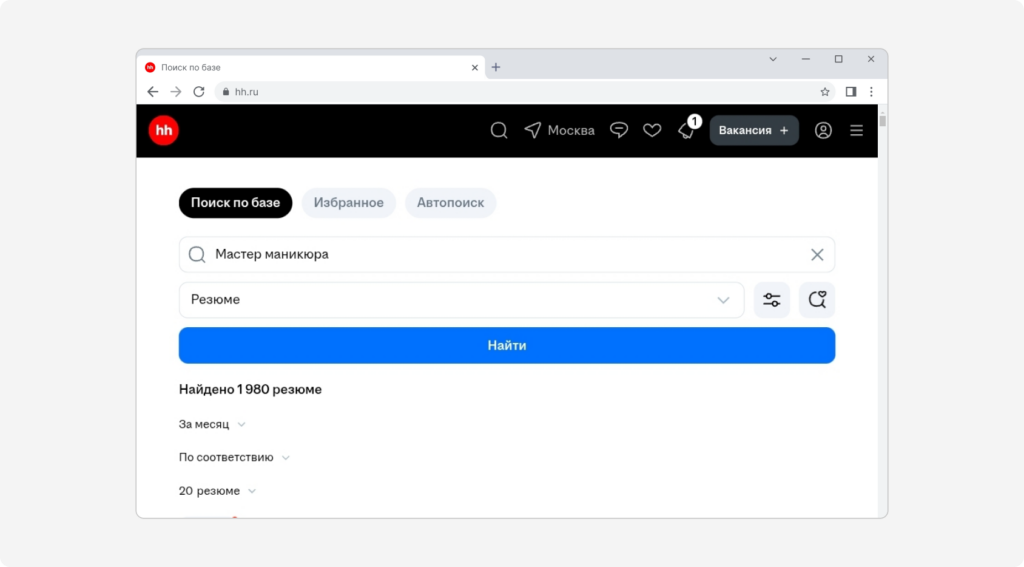The height and width of the screenshot is (567, 1024).
Task: Expand the За месяц period dropdown
Action: [x=212, y=425]
